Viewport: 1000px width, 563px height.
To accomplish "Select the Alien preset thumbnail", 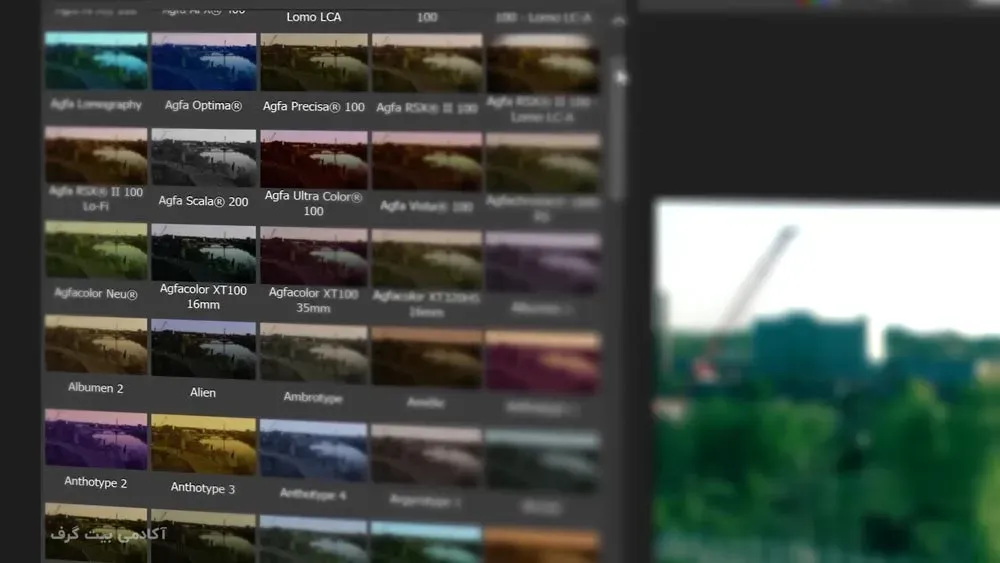I will 203,349.
